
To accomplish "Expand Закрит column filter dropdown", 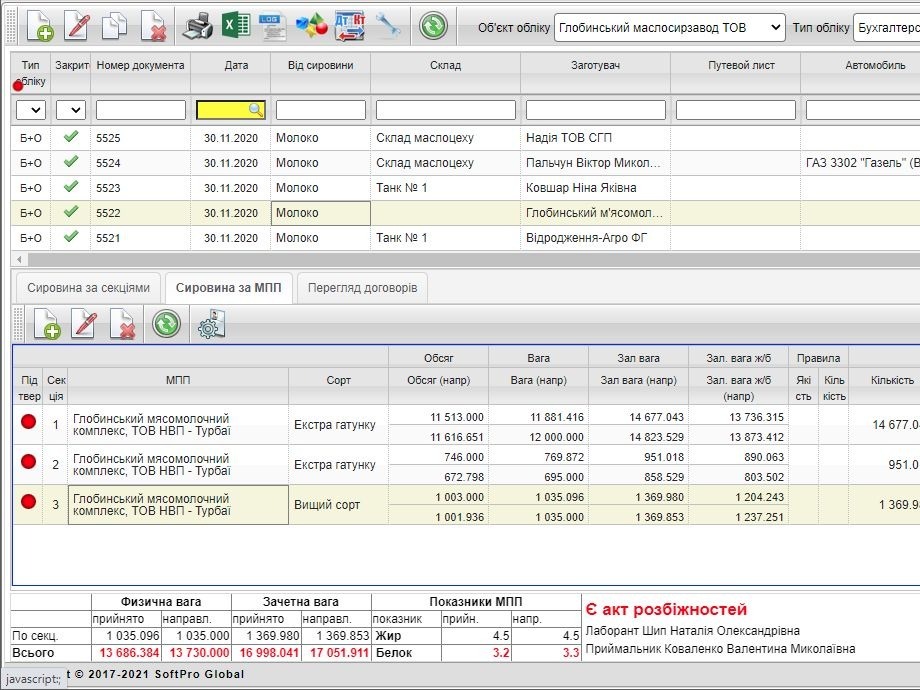I will (70, 110).
